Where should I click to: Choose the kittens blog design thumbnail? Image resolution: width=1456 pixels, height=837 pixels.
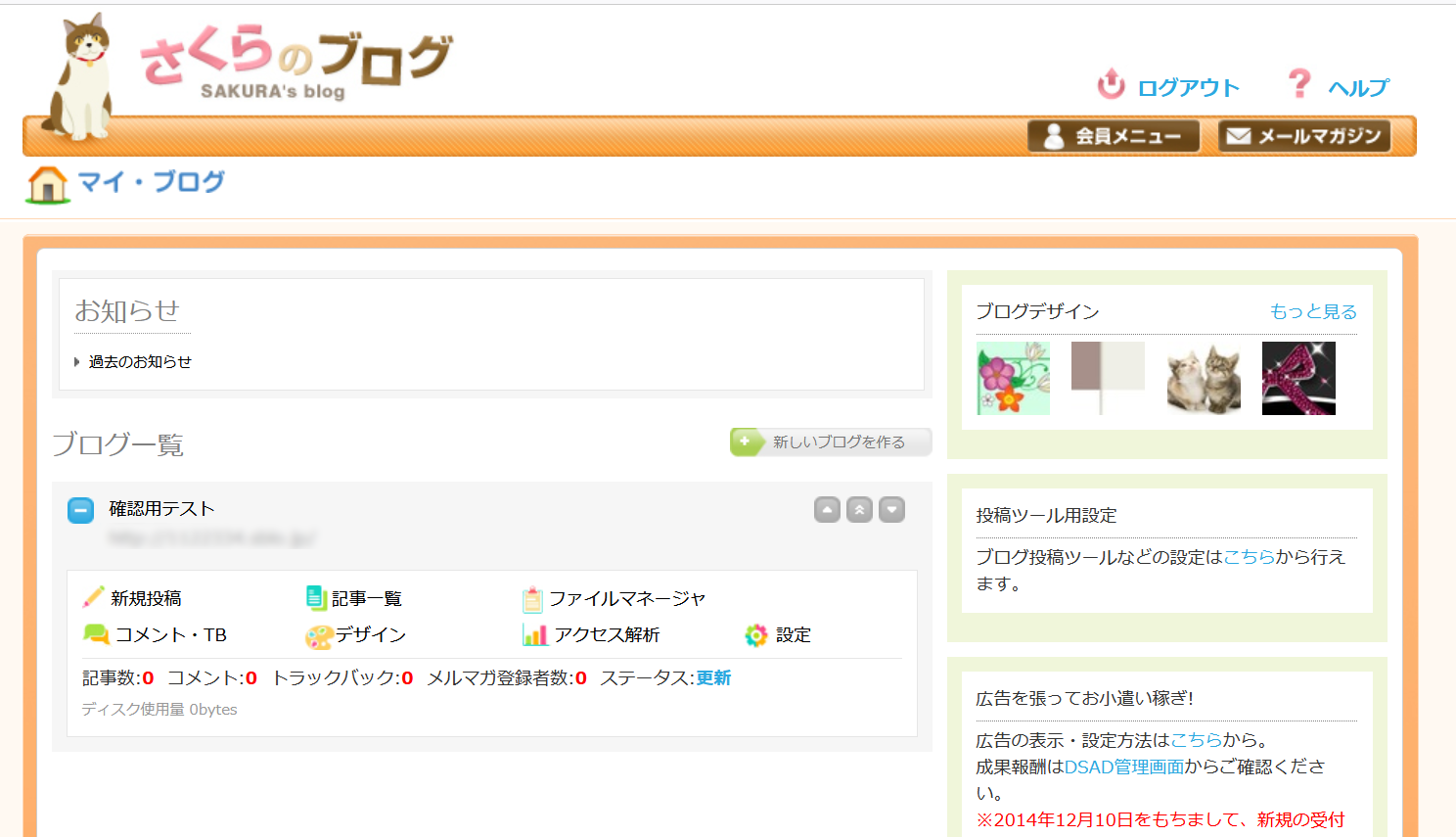pyautogui.click(x=1204, y=378)
